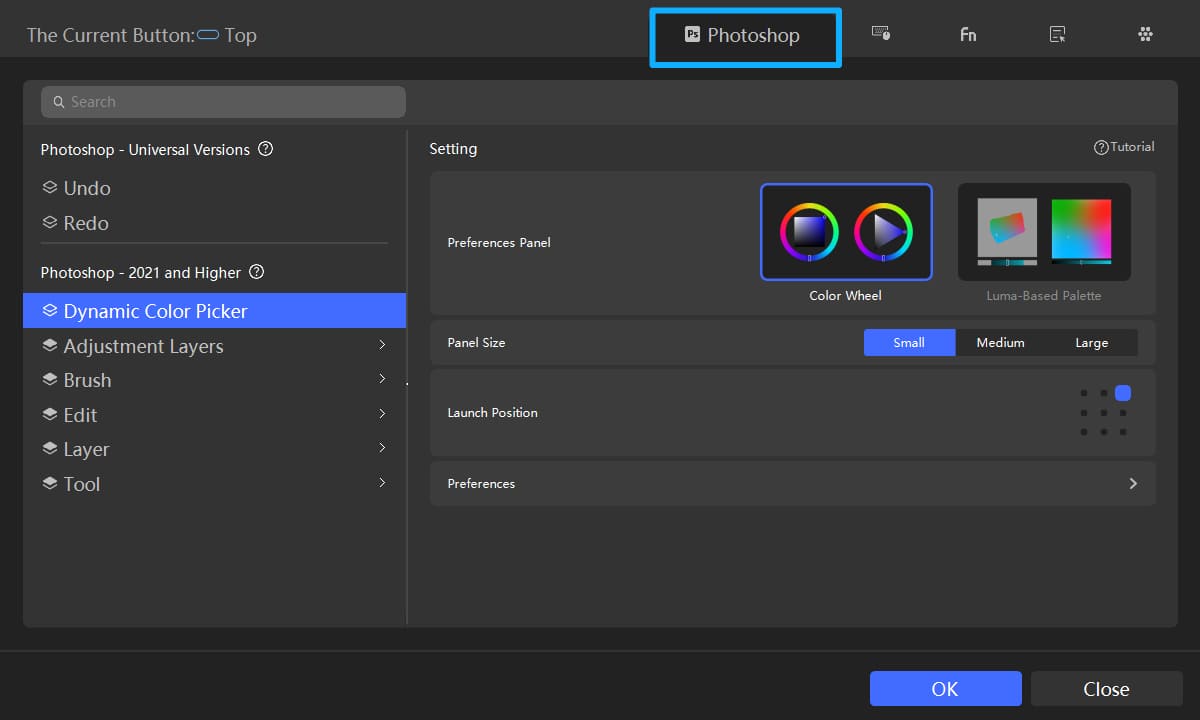Click 'The Current Button: Top' text

[x=141, y=35]
